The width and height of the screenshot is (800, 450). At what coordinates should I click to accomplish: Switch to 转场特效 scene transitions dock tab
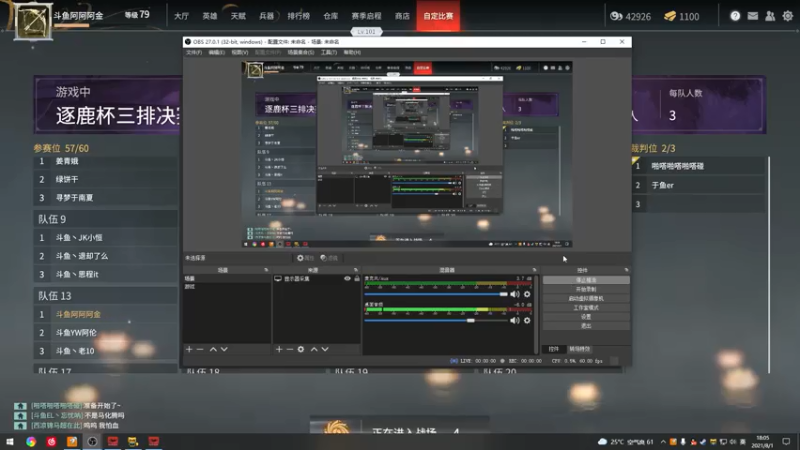tap(580, 349)
